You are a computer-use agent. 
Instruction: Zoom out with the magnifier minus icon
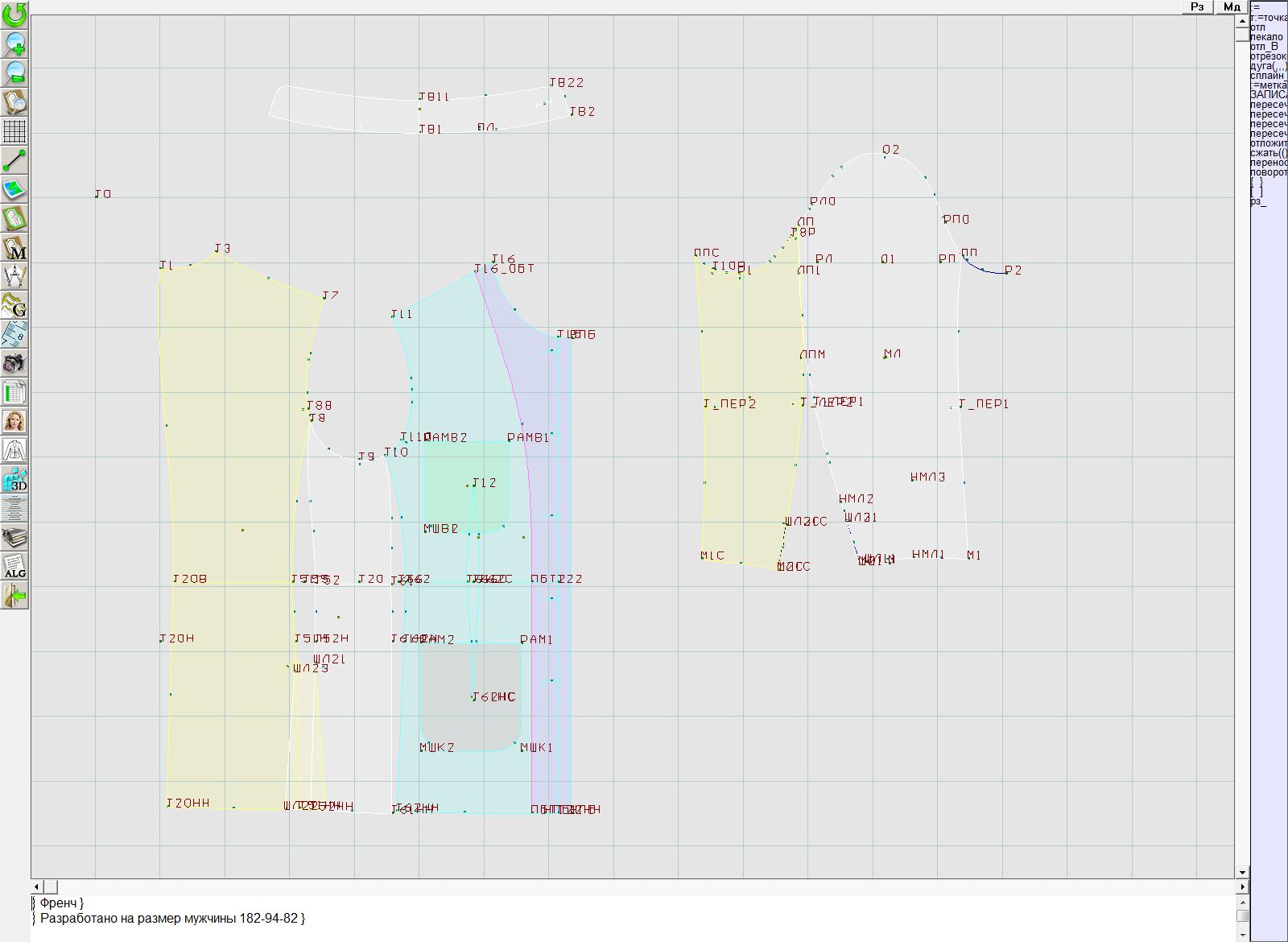(x=14, y=72)
